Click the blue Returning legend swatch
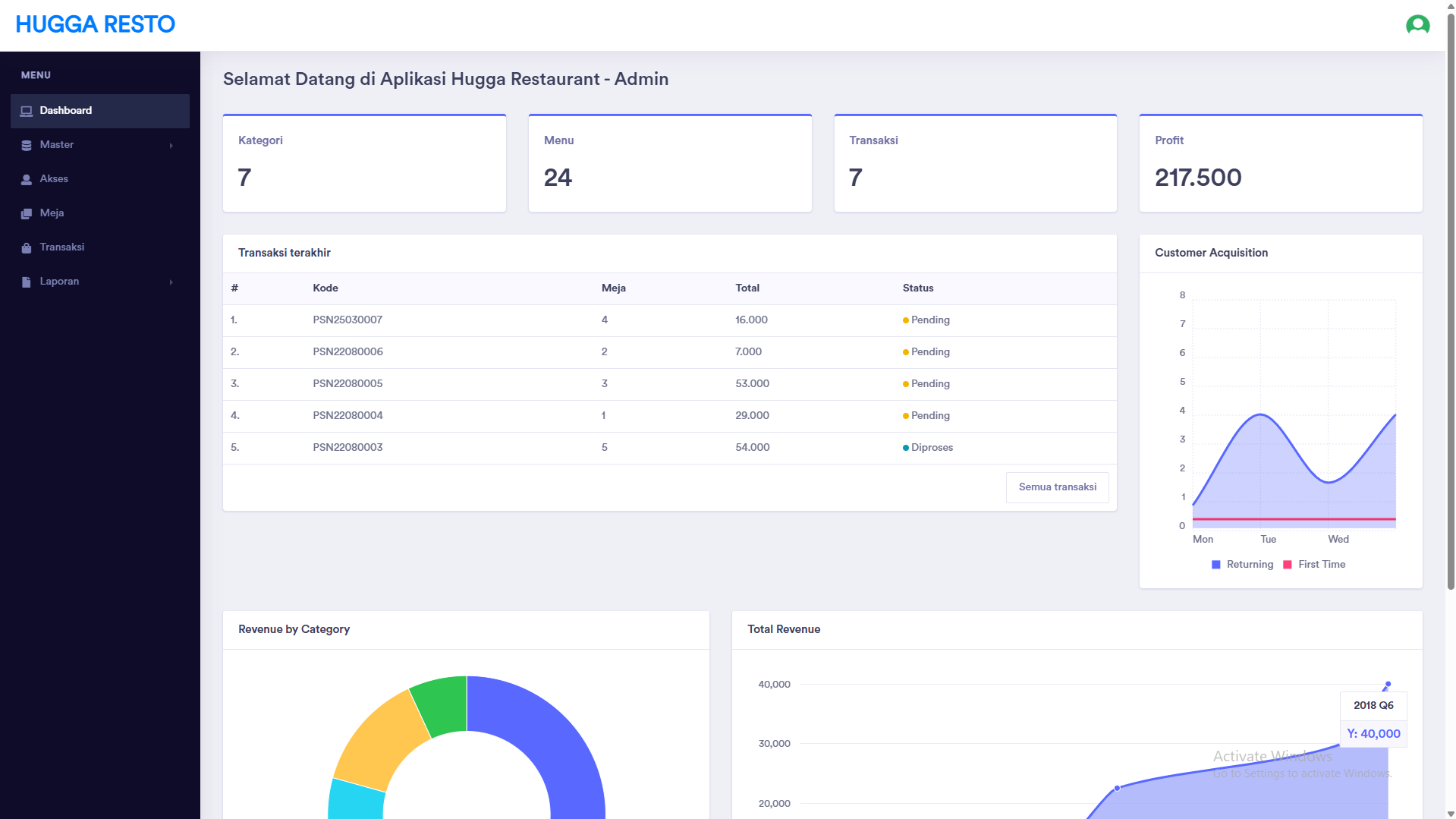Image resolution: width=1456 pixels, height=819 pixels. [1216, 565]
